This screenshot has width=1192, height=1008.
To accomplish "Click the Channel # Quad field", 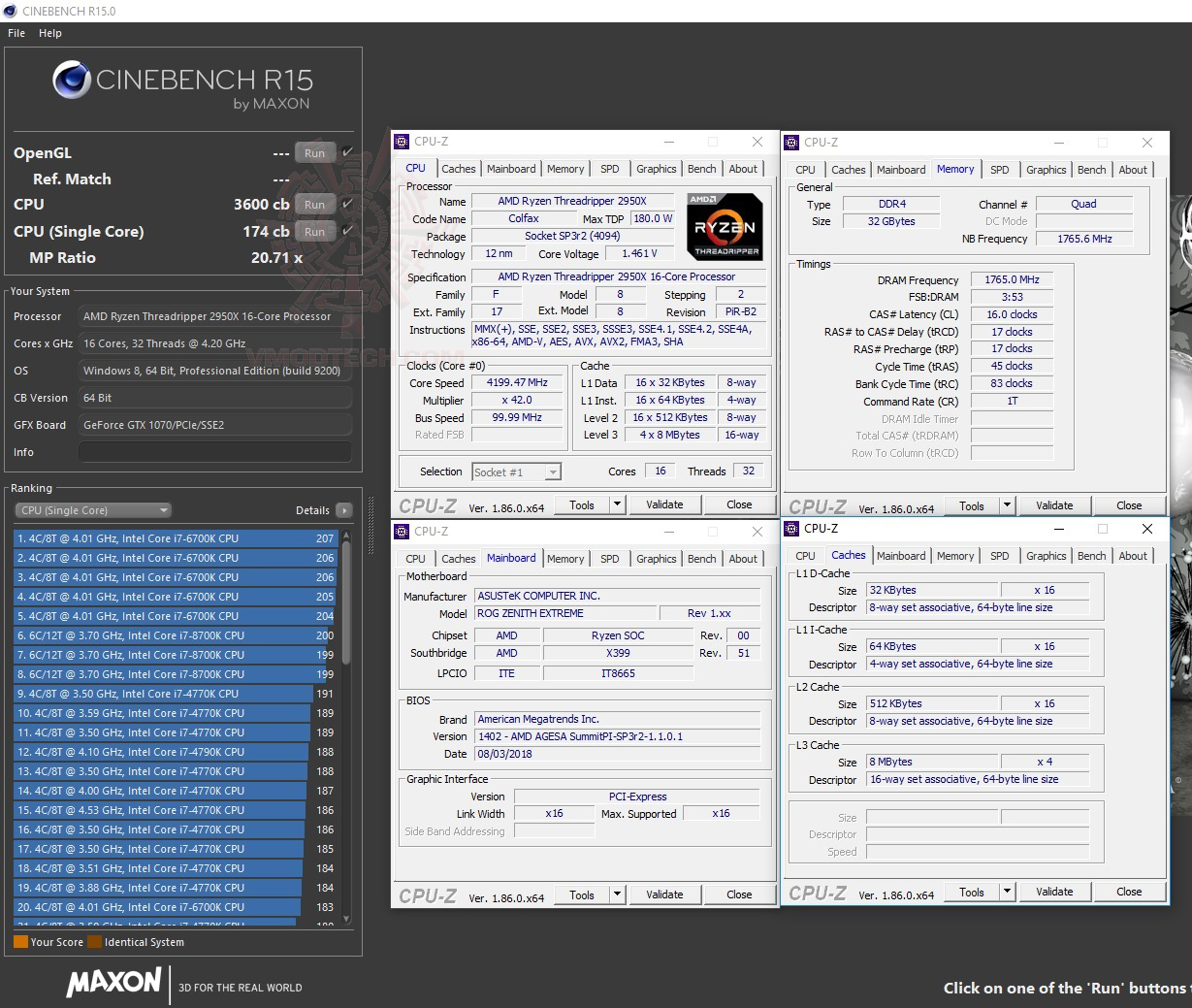I will point(1083,204).
